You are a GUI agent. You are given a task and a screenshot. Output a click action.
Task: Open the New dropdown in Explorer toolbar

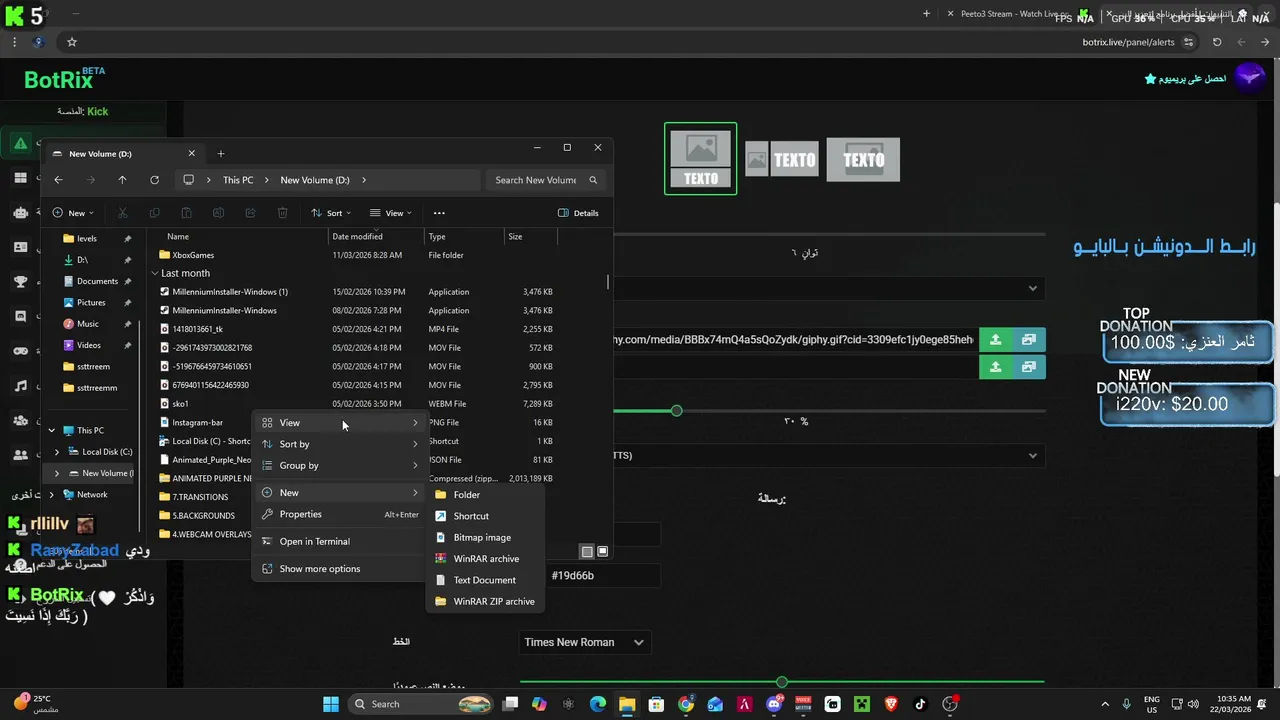pyautogui.click(x=72, y=213)
